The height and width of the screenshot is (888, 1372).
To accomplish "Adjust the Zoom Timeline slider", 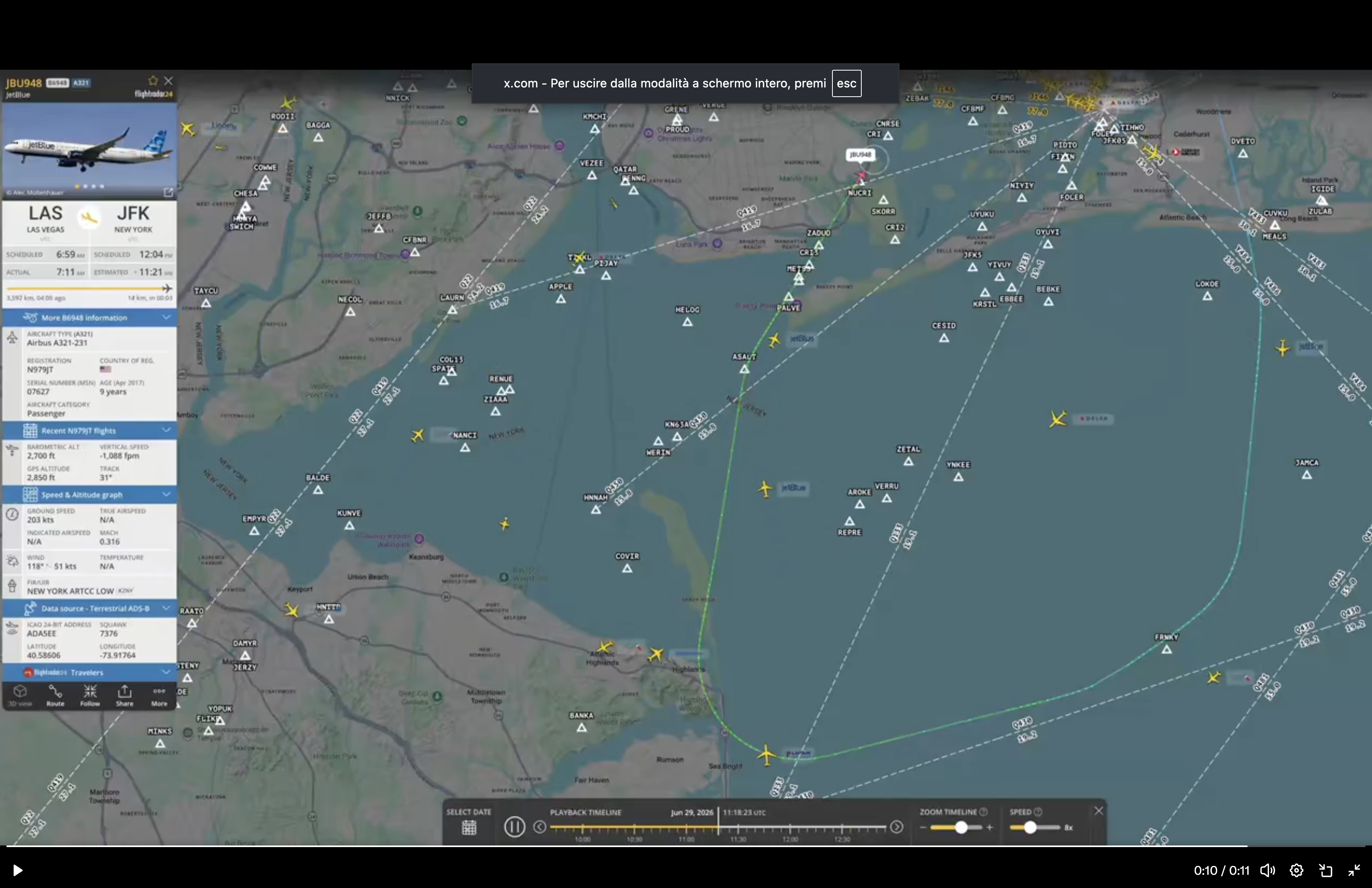I will [x=961, y=827].
